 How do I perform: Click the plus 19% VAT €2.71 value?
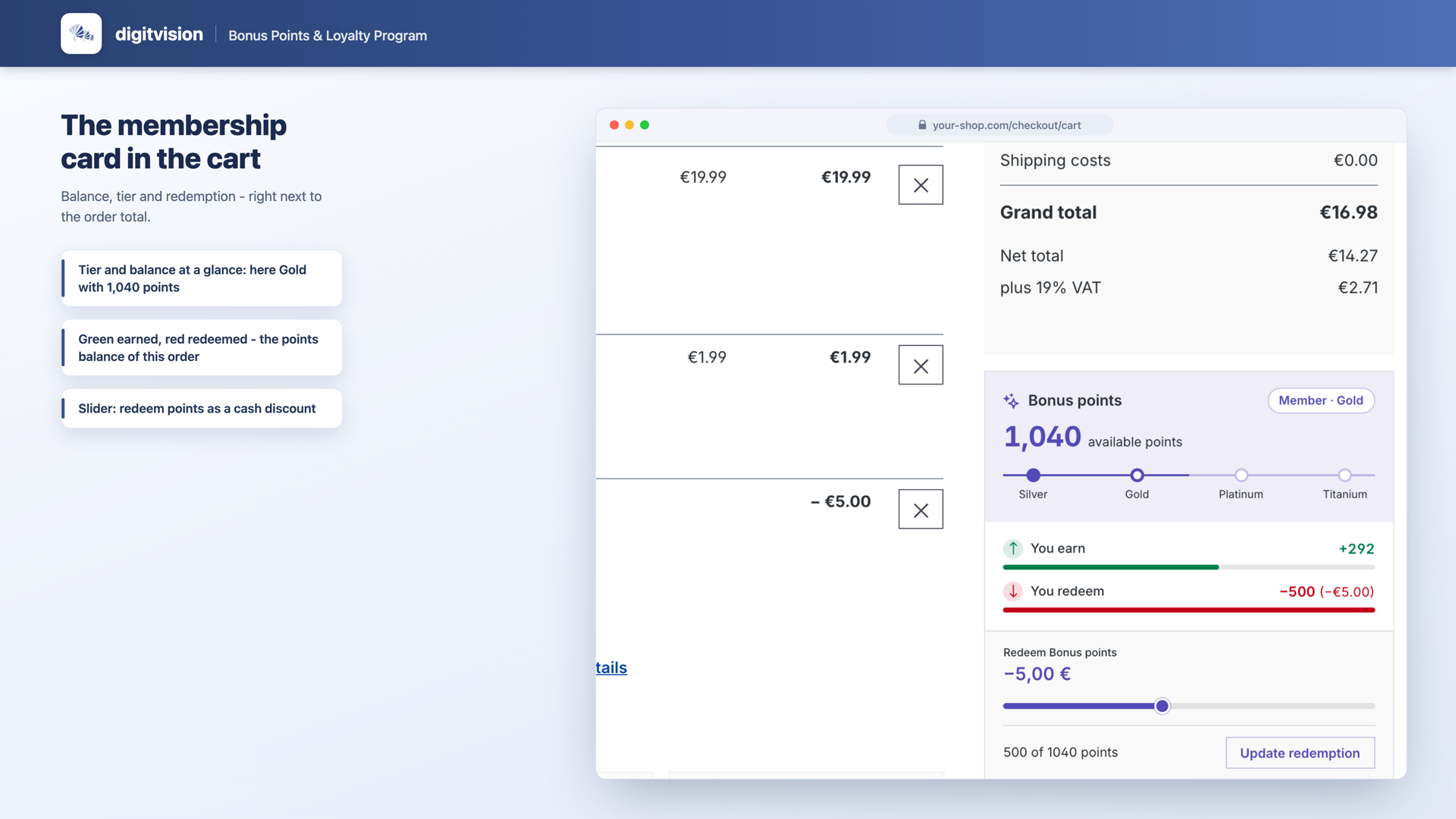(1357, 287)
